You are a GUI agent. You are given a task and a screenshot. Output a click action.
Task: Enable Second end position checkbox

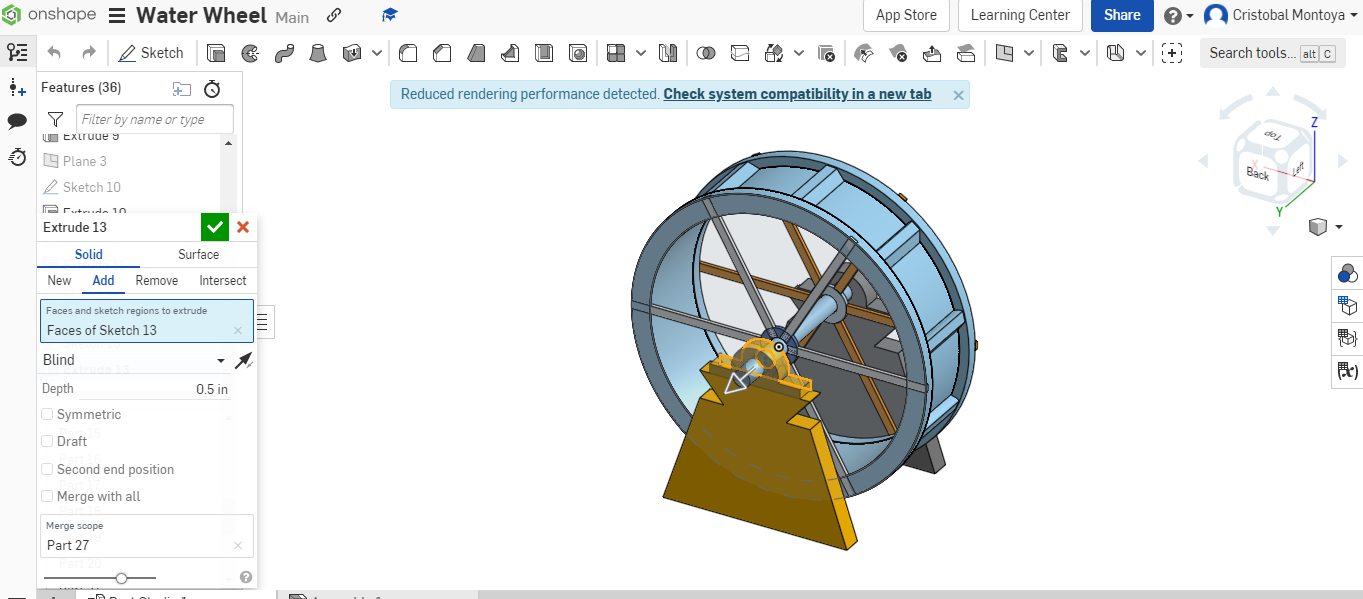click(47, 469)
